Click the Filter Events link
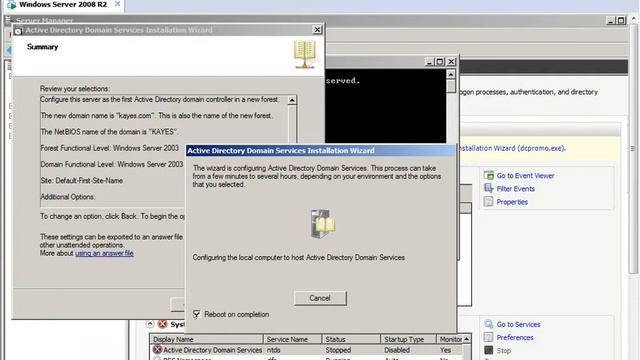 tap(516, 189)
